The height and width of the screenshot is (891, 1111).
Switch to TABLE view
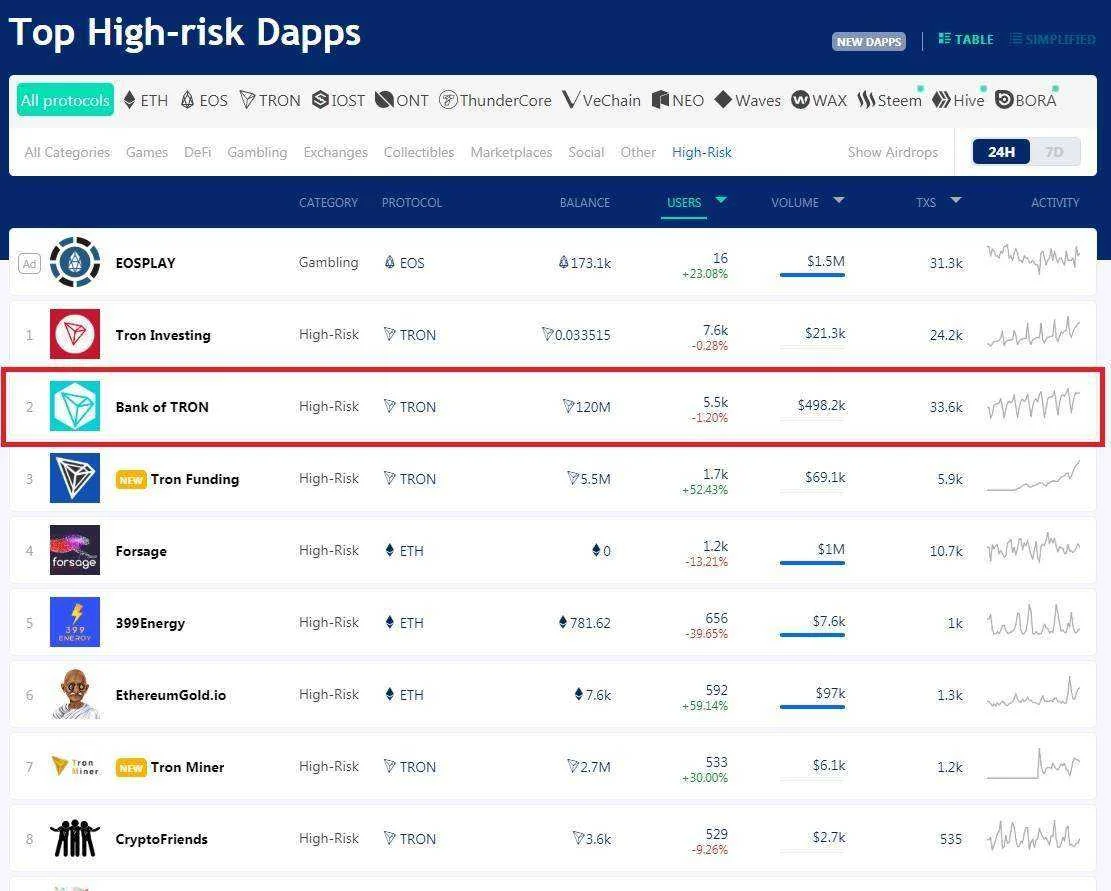click(966, 39)
